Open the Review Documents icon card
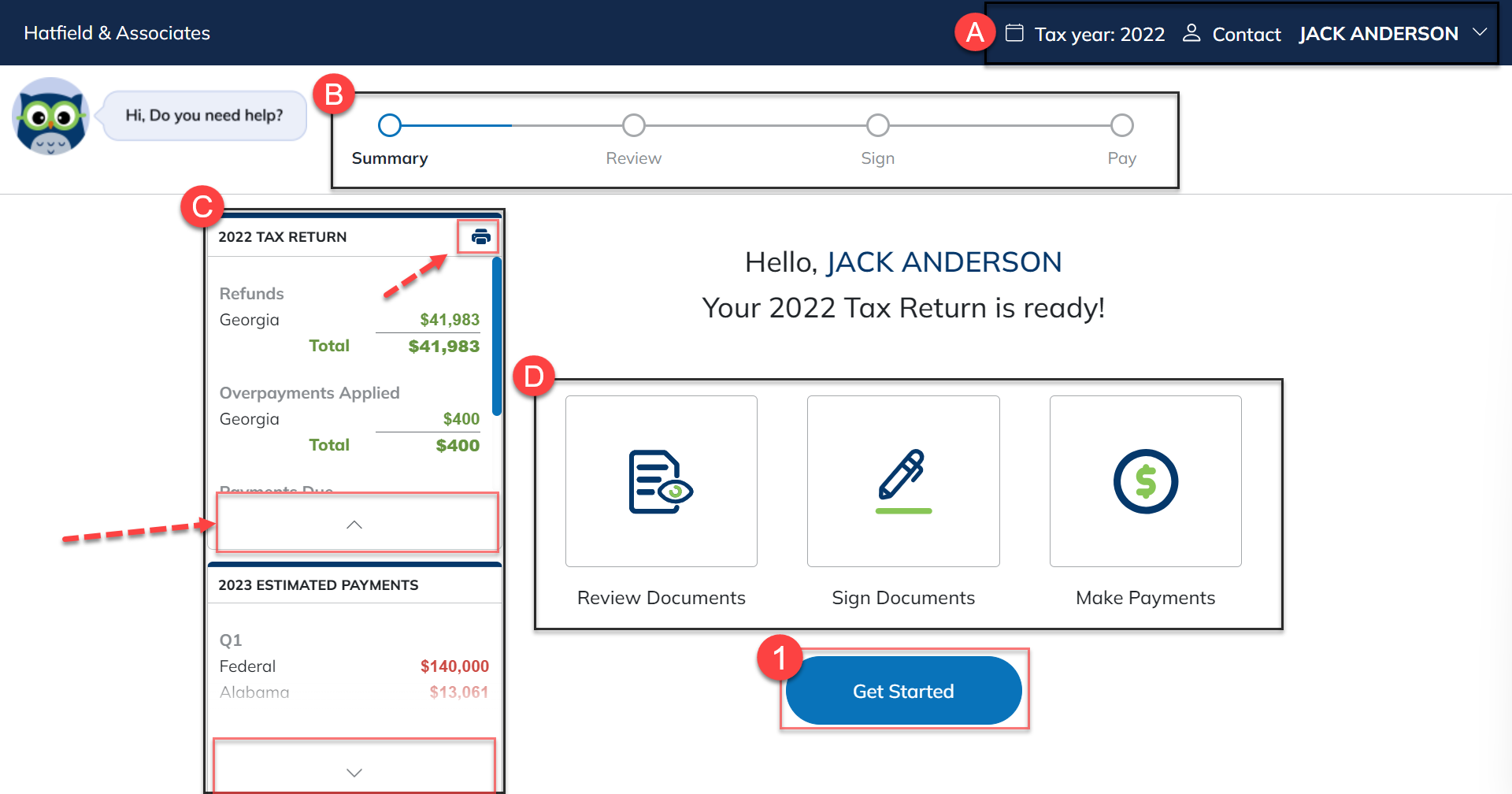This screenshot has width=1512, height=794. 661,481
